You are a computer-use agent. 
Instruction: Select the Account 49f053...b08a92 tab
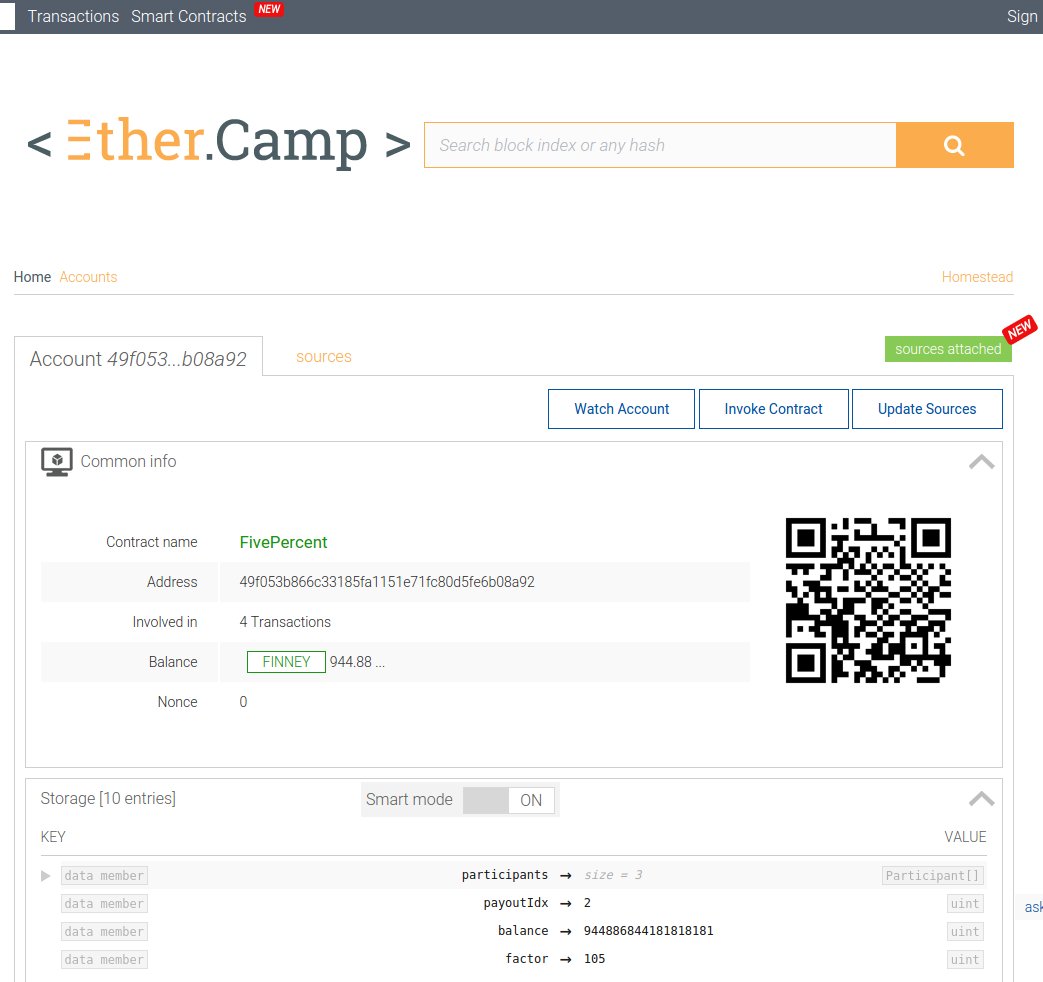(x=138, y=359)
